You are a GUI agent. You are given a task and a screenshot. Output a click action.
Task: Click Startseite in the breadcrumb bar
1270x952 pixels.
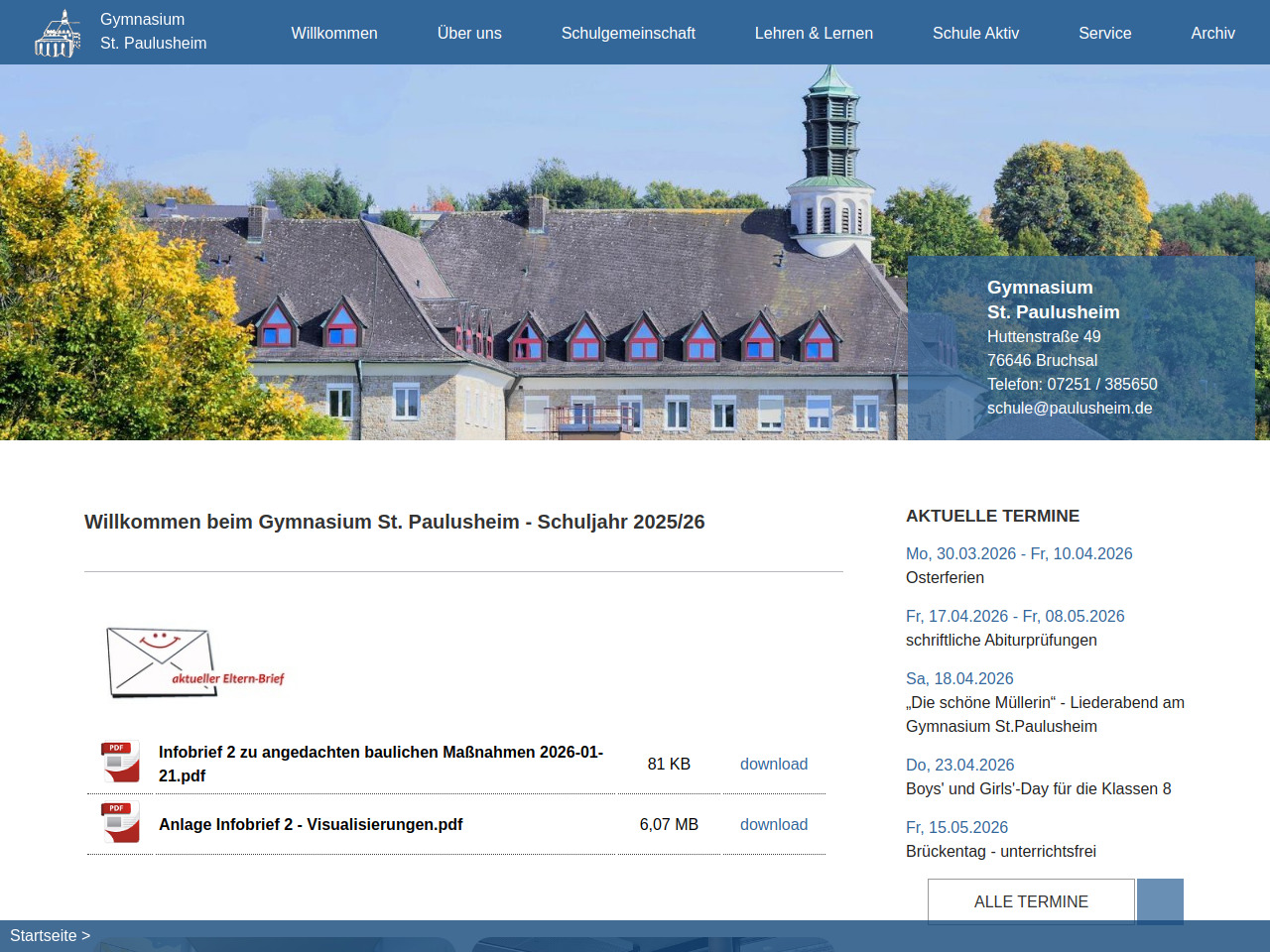(x=44, y=935)
